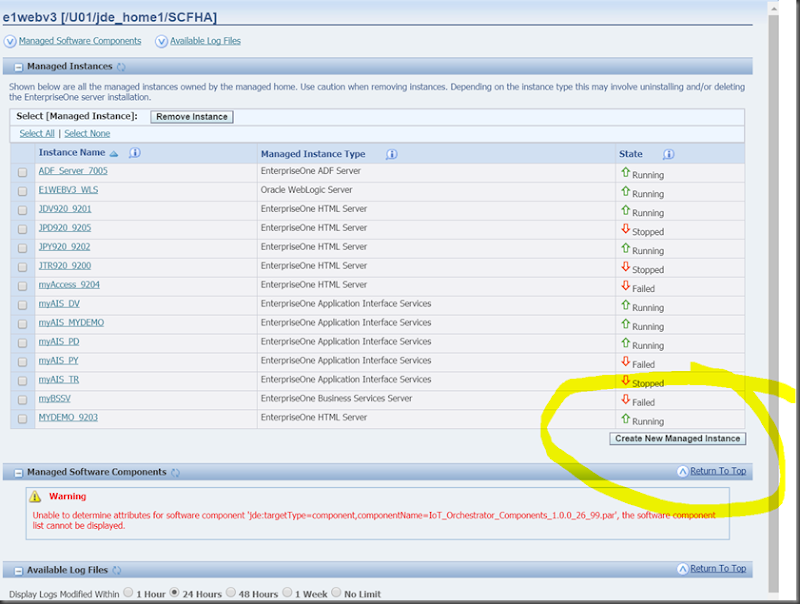Jump to Managed Software Components link at top
The image size is (800, 604).
(x=80, y=41)
